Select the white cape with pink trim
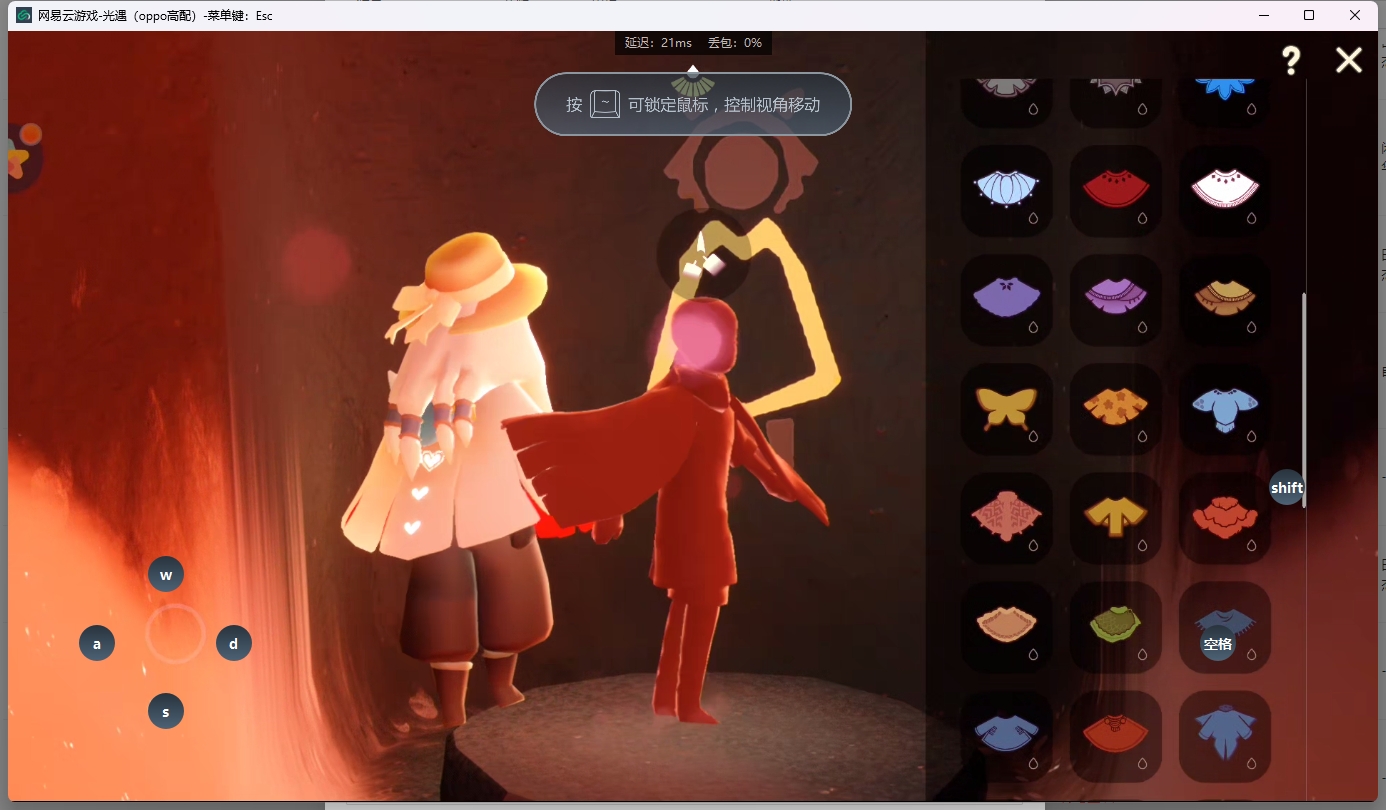This screenshot has width=1386, height=810. tap(1225, 190)
